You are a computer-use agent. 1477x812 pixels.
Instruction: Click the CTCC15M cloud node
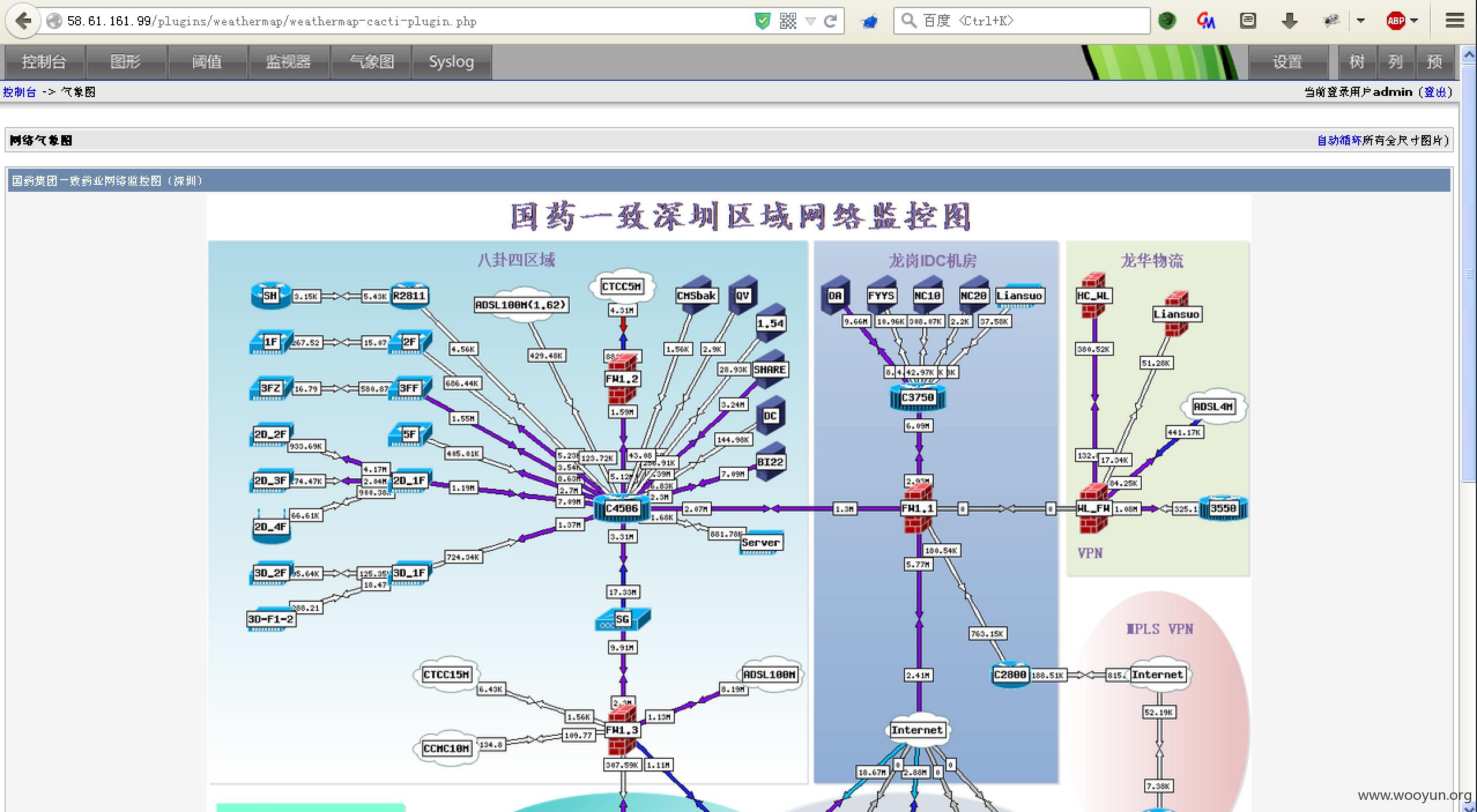[x=447, y=675]
